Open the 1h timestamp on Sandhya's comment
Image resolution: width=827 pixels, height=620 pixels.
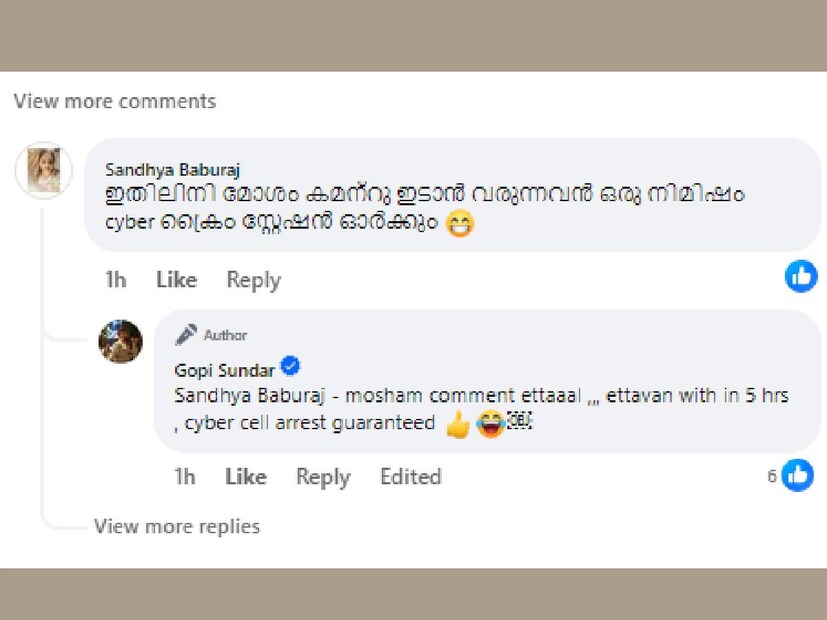116,280
